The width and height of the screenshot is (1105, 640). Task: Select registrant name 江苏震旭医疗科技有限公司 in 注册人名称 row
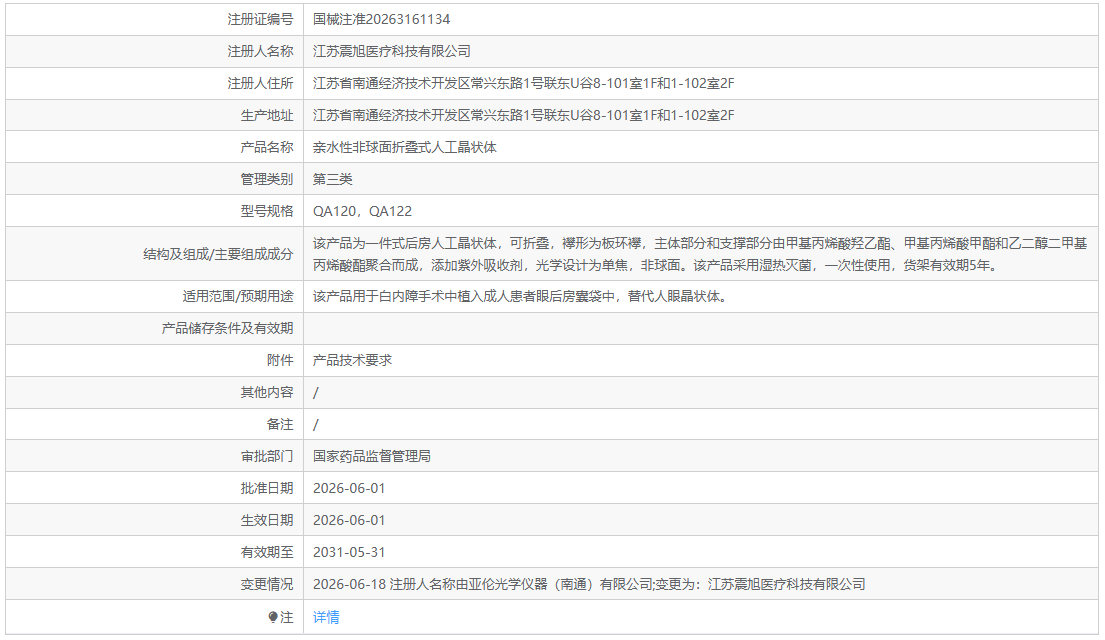[392, 51]
